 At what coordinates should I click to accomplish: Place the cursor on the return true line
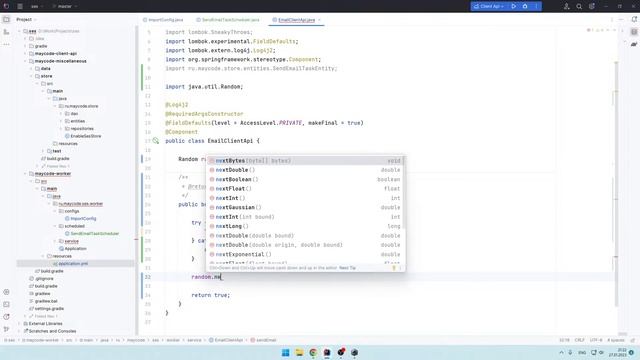tap(211, 295)
